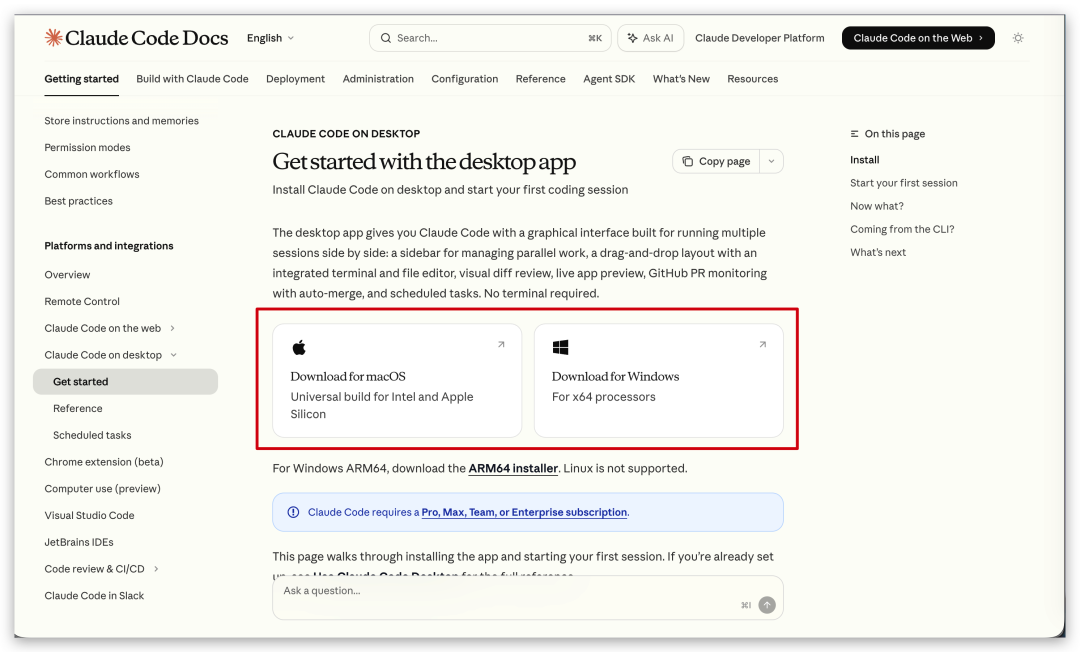This screenshot has width=1080, height=652.
Task: Click the external arrow on macOS card
Action: (x=501, y=345)
